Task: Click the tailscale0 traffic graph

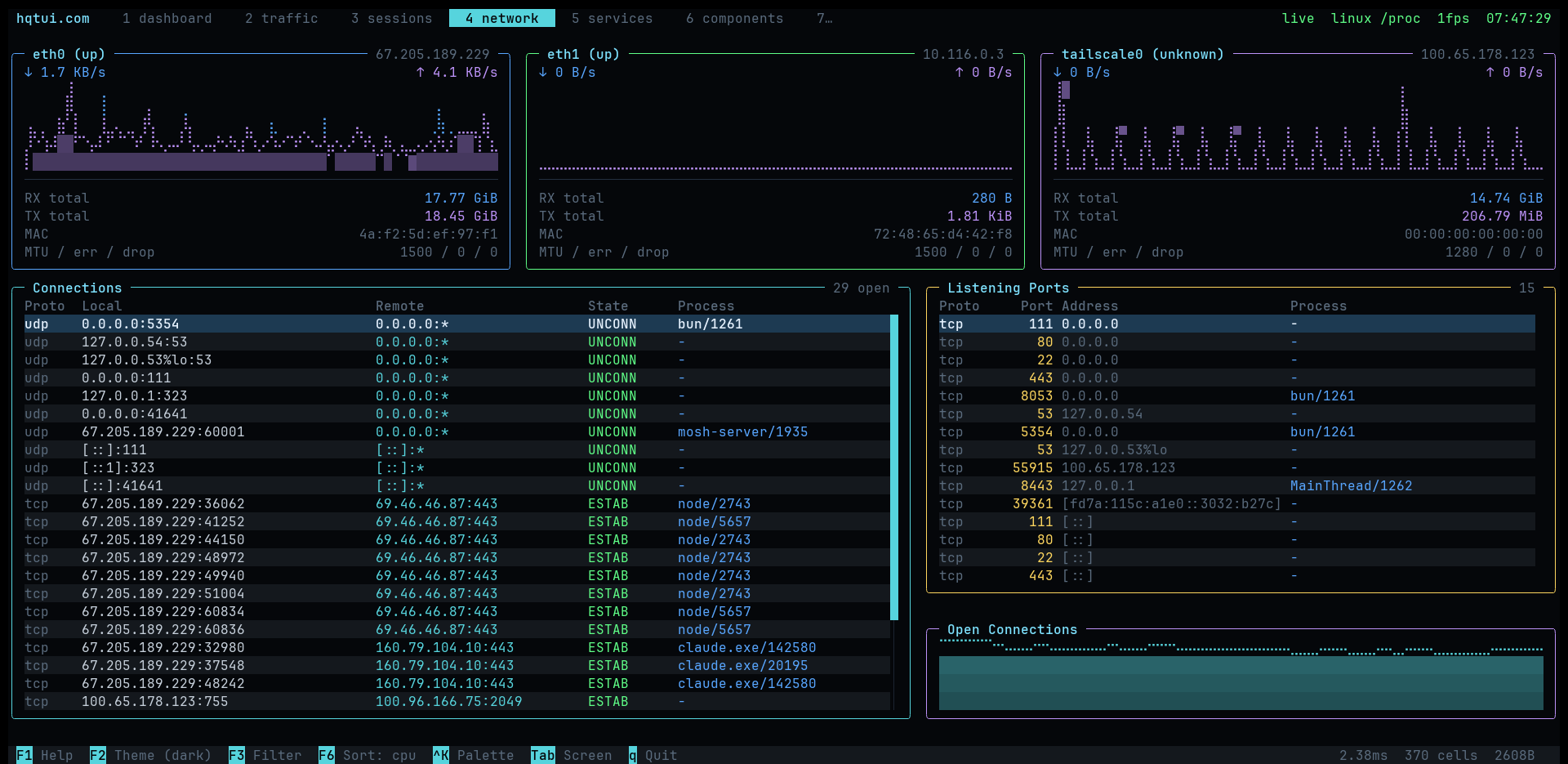Action: tap(1298, 127)
